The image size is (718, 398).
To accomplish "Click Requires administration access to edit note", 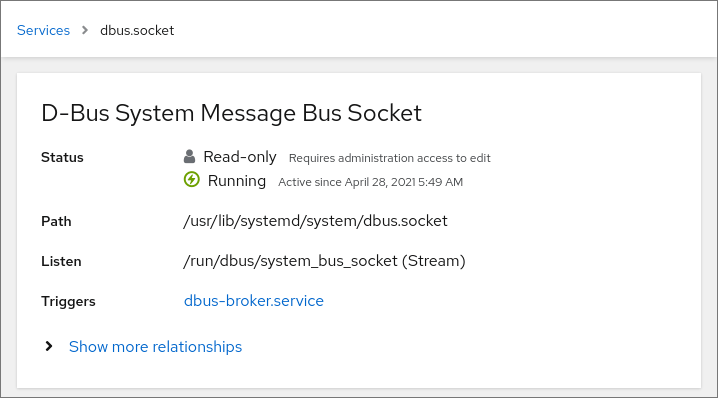I will (x=390, y=158).
